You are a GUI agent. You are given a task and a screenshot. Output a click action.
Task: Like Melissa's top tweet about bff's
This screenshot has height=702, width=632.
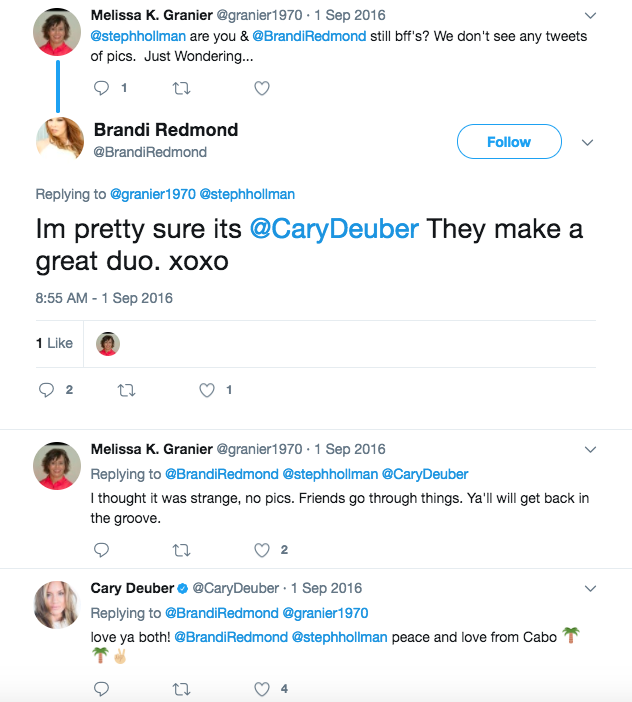(262, 88)
